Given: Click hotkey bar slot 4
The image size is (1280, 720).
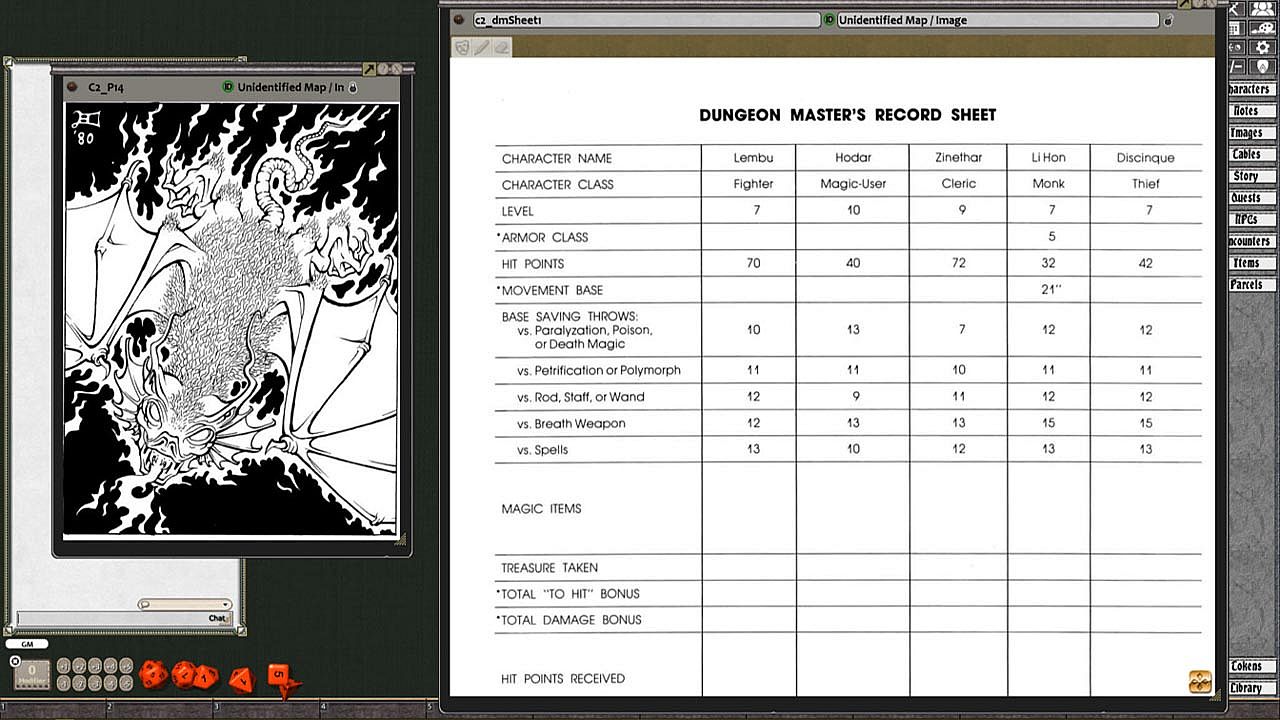Looking at the screenshot, I should tap(373, 710).
